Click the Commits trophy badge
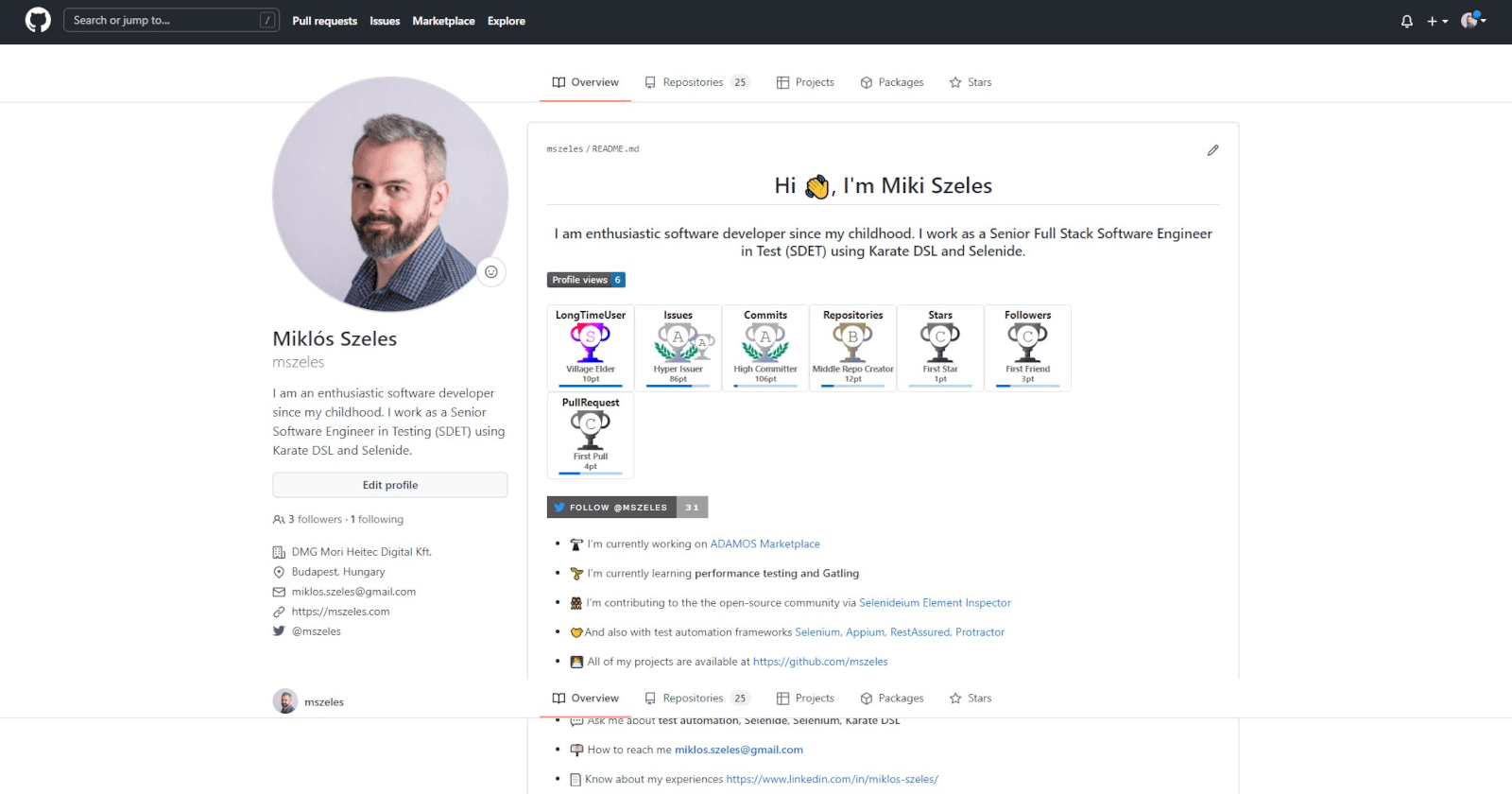 coord(765,347)
